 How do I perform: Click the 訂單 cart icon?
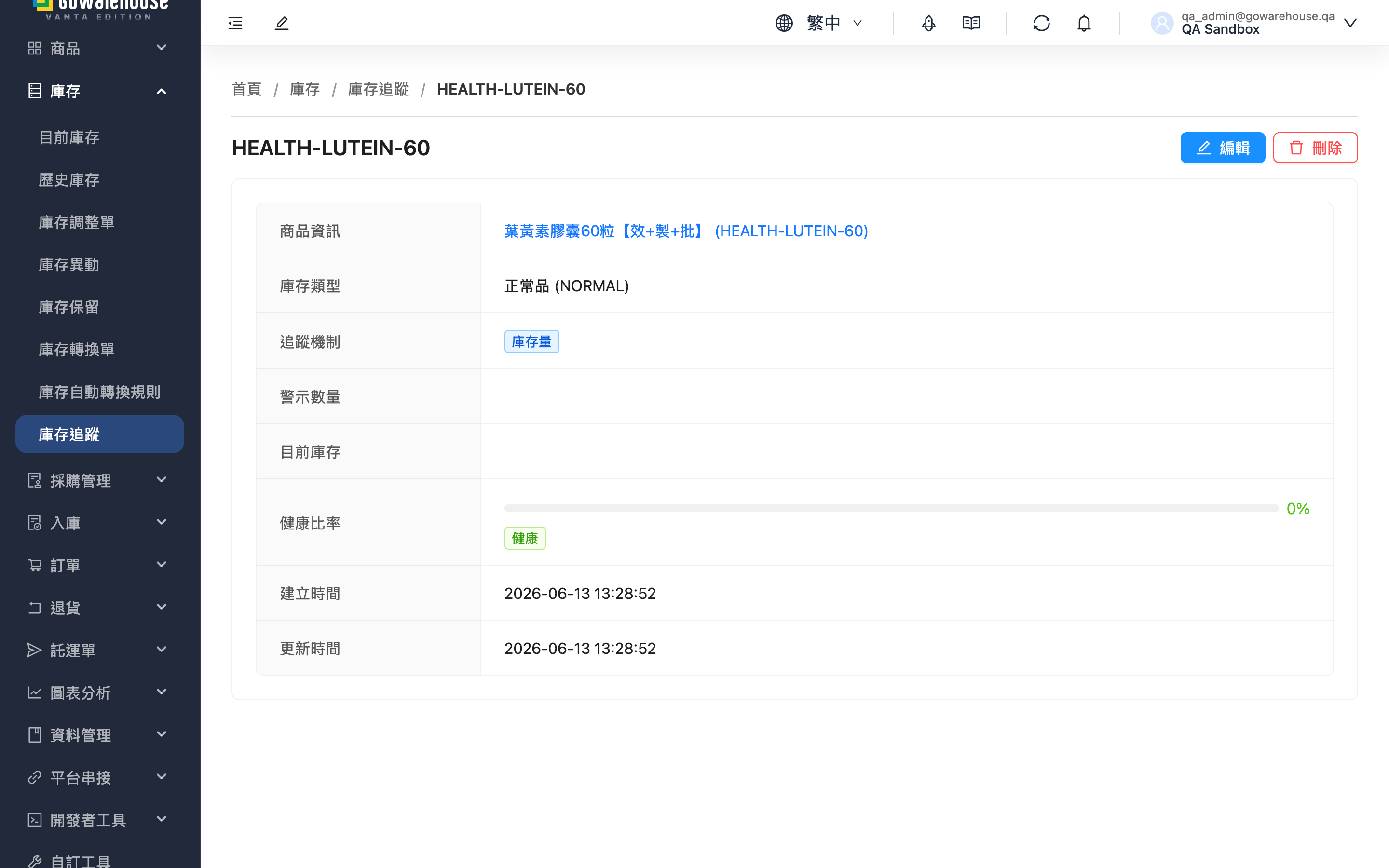(34, 565)
